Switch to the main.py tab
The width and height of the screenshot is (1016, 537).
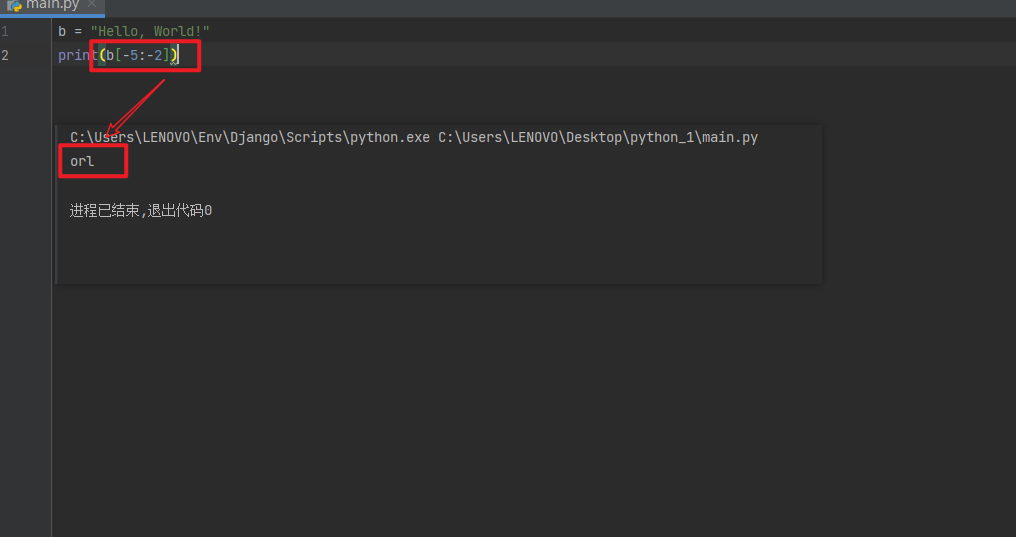pyautogui.click(x=53, y=5)
